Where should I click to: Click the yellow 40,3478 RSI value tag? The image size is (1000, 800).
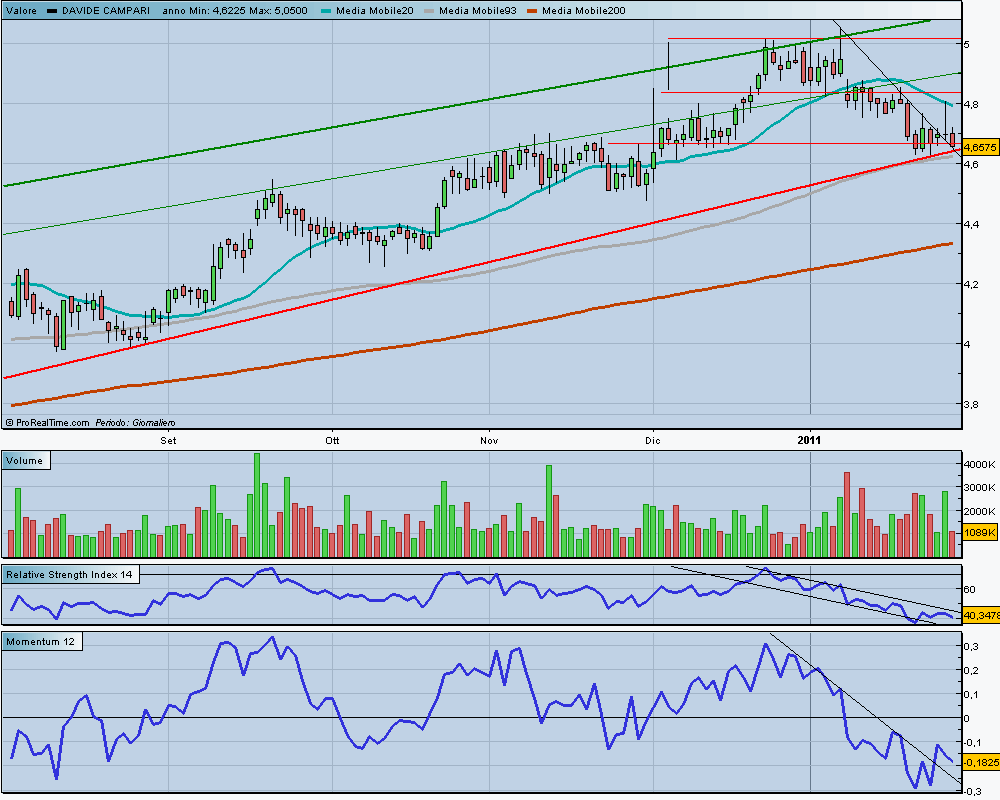[x=981, y=616]
